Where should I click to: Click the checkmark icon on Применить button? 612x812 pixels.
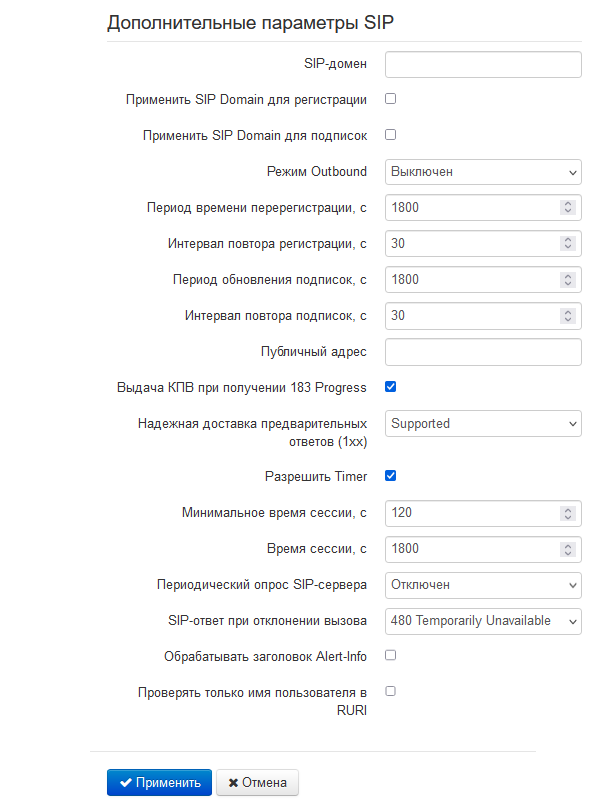click(x=125, y=783)
